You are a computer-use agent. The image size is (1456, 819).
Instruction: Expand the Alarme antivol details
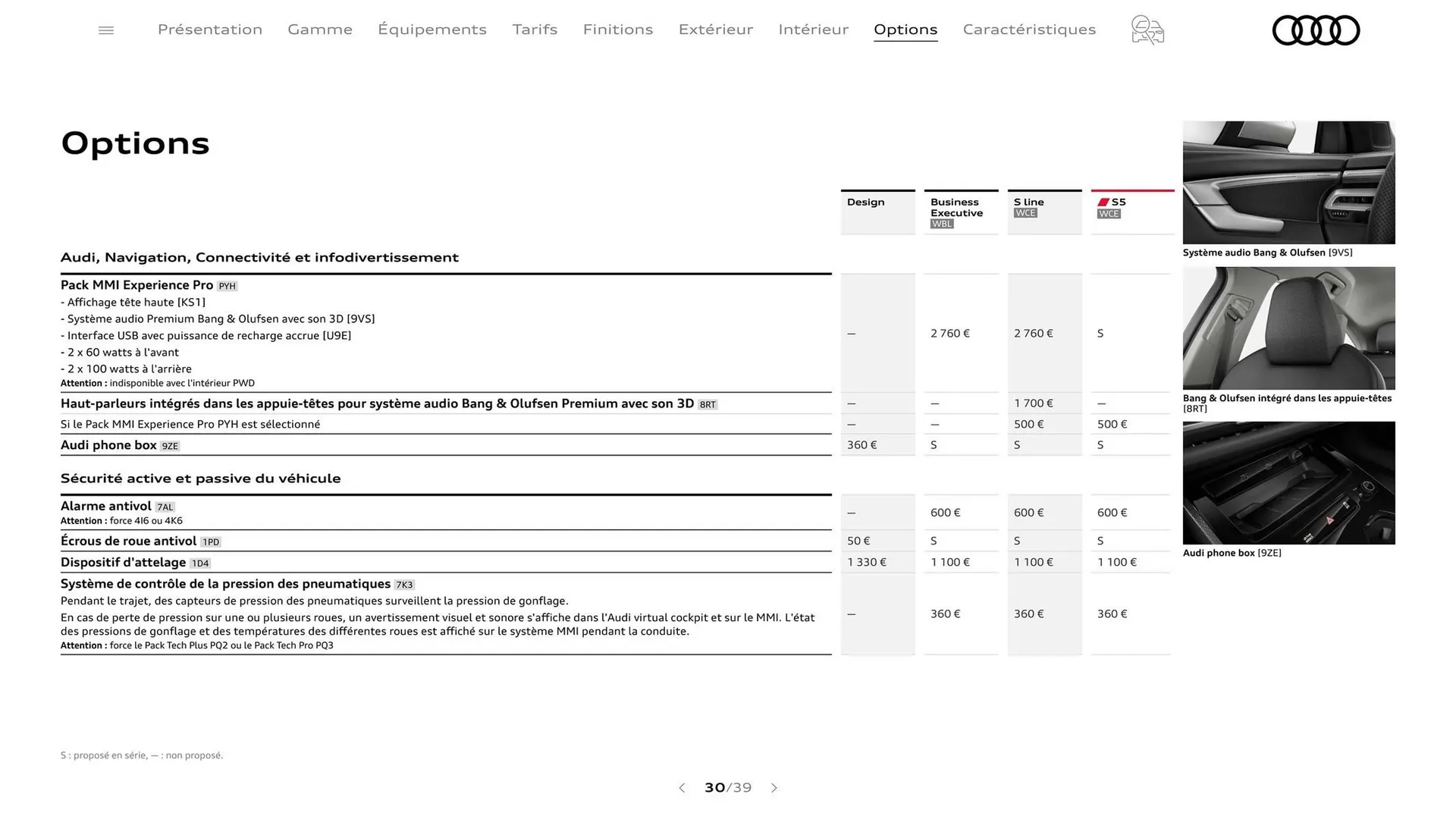[106, 506]
